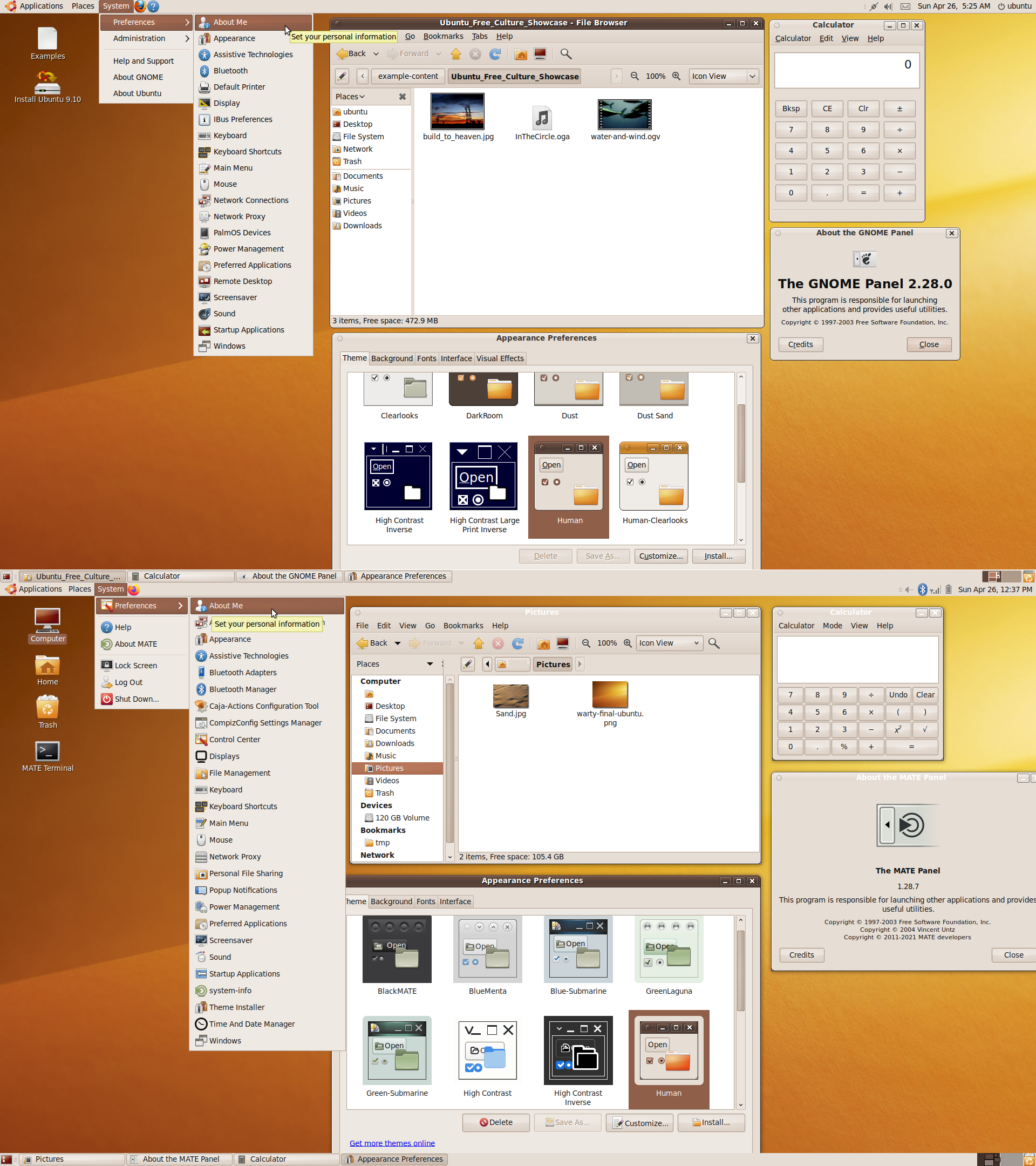This screenshot has height=1166, width=1036.
Task: Click the reload icon in the Pictures window toolbar
Action: pos(517,643)
